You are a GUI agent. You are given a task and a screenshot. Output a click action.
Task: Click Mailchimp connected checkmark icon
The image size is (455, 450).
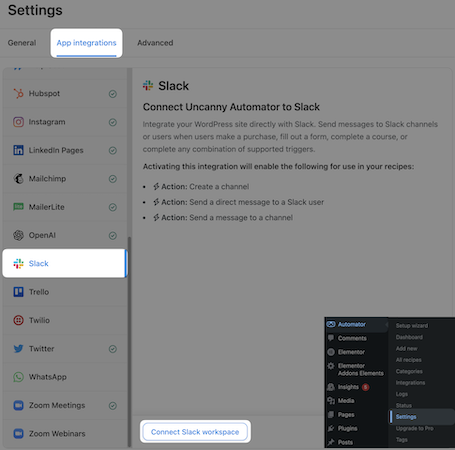click(113, 179)
